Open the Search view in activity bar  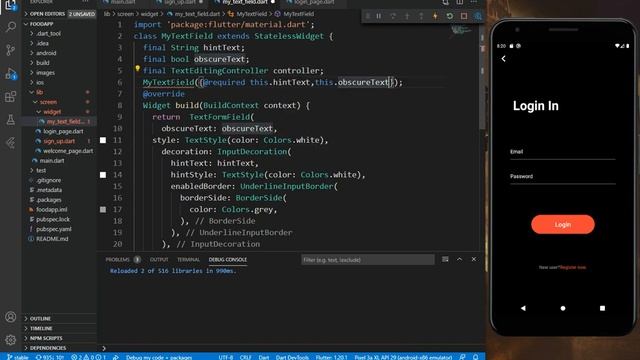[11, 27]
